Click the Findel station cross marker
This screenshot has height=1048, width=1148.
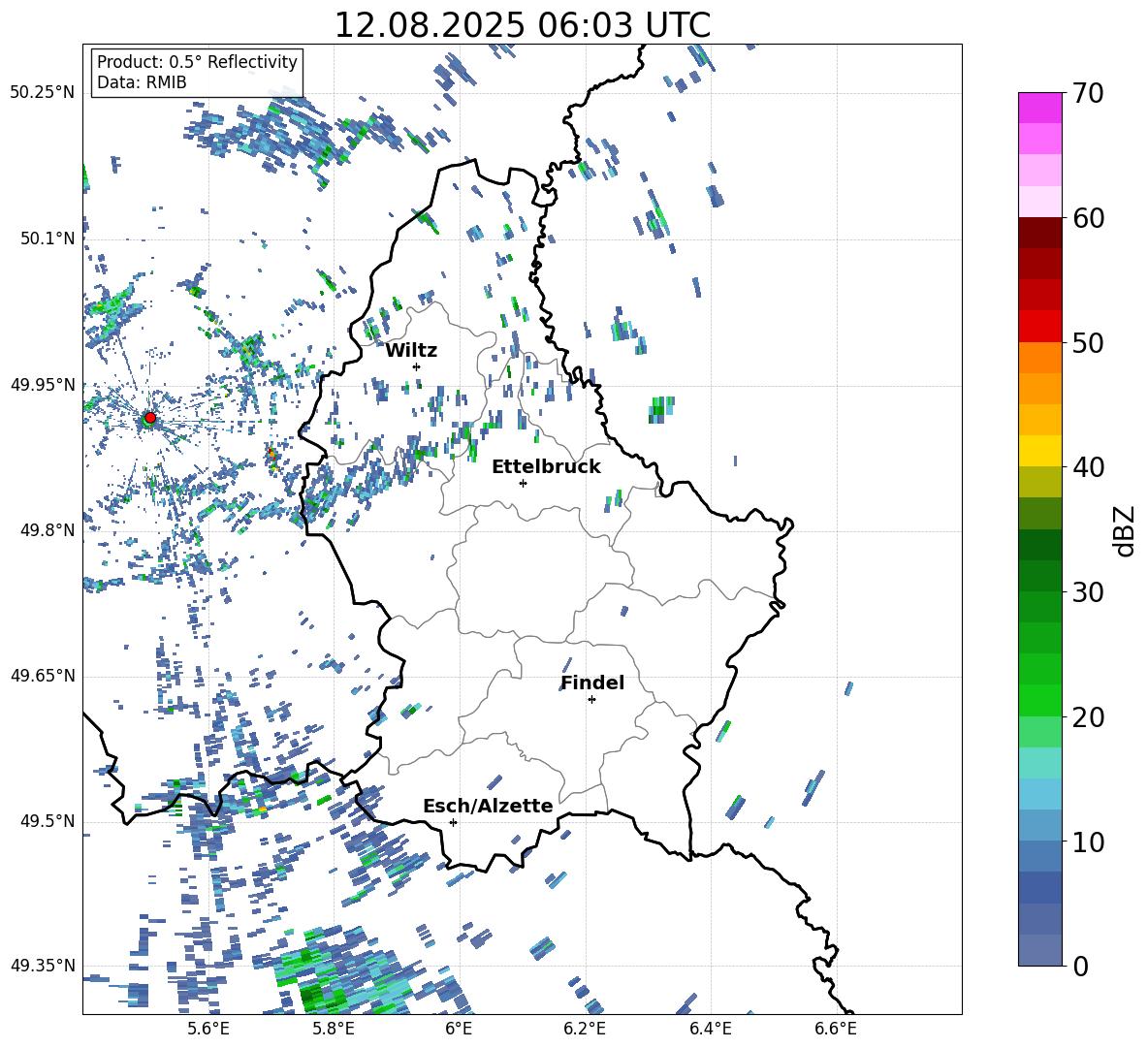point(591,700)
